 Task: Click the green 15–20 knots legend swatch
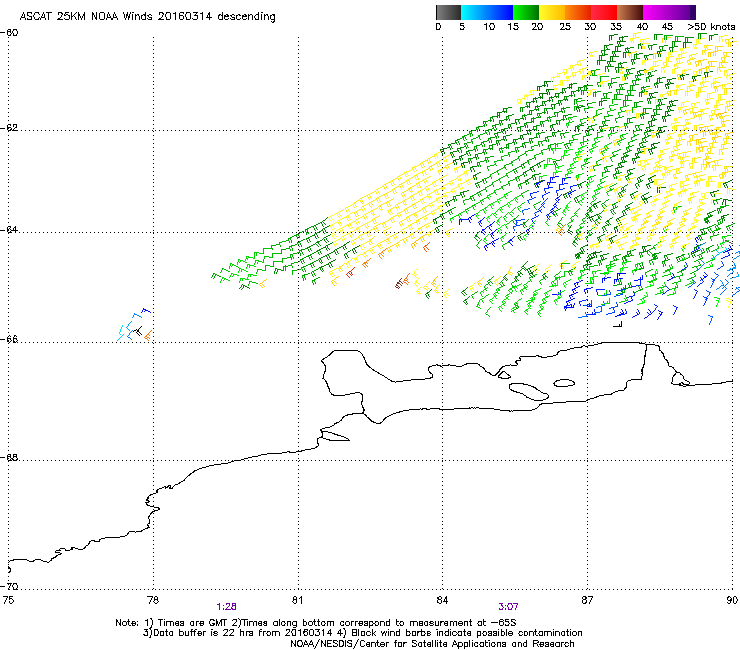526,12
